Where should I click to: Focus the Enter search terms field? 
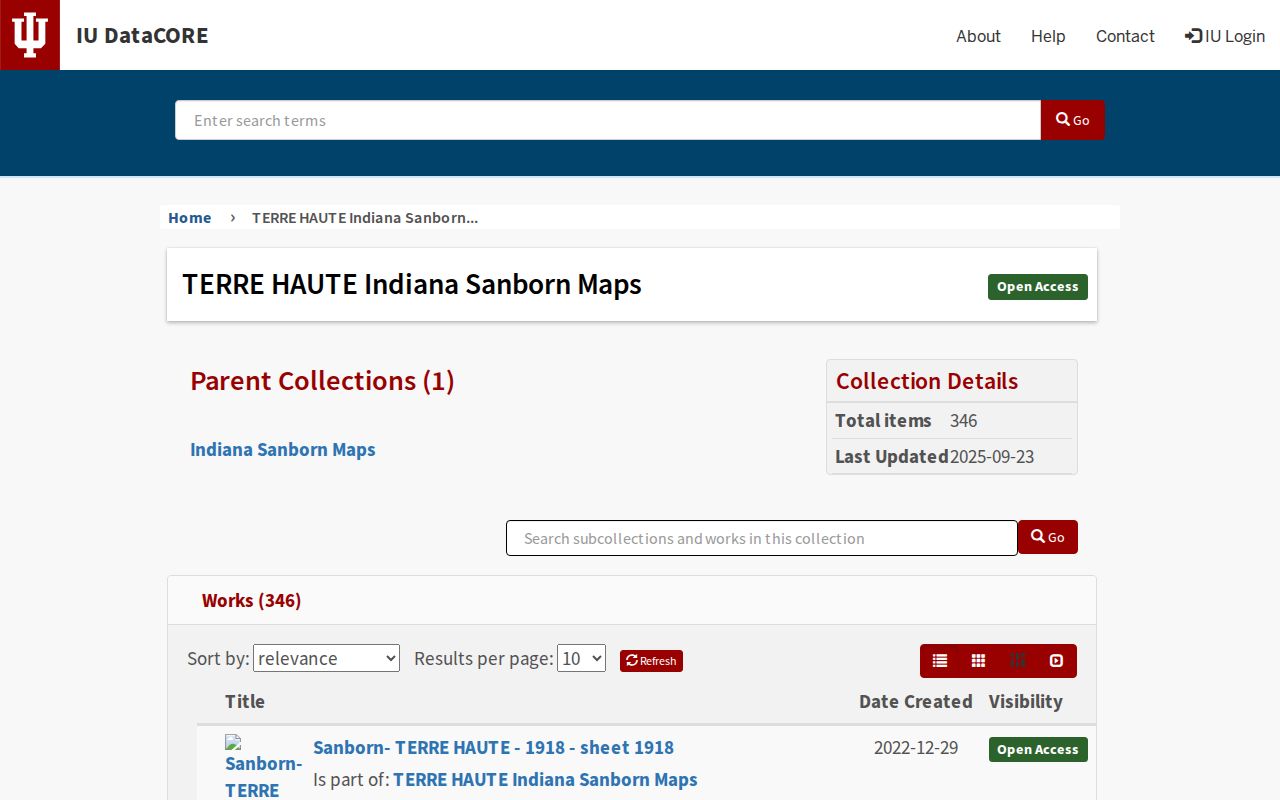click(608, 120)
